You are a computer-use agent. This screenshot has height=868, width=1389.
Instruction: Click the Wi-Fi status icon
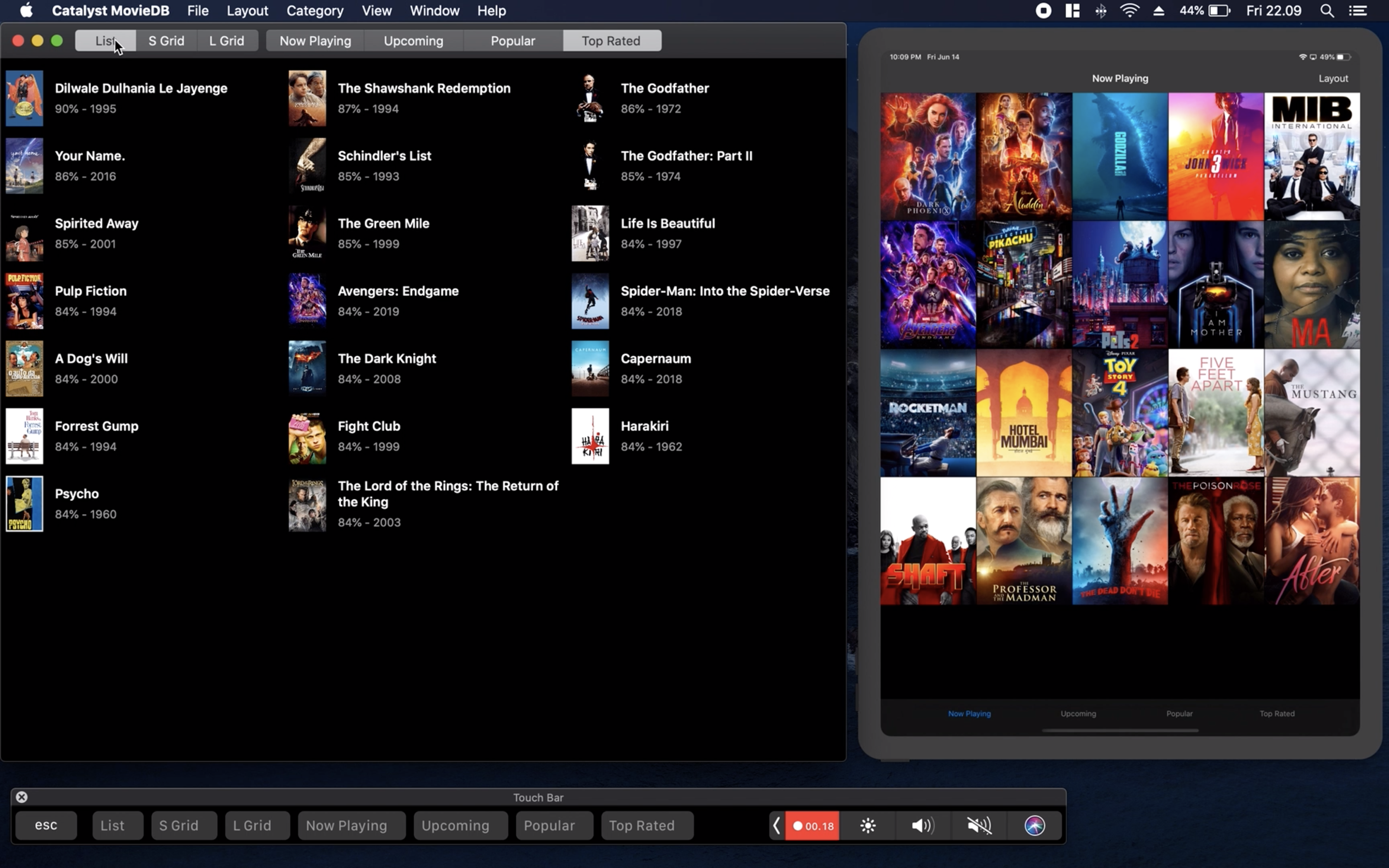[x=1129, y=10]
